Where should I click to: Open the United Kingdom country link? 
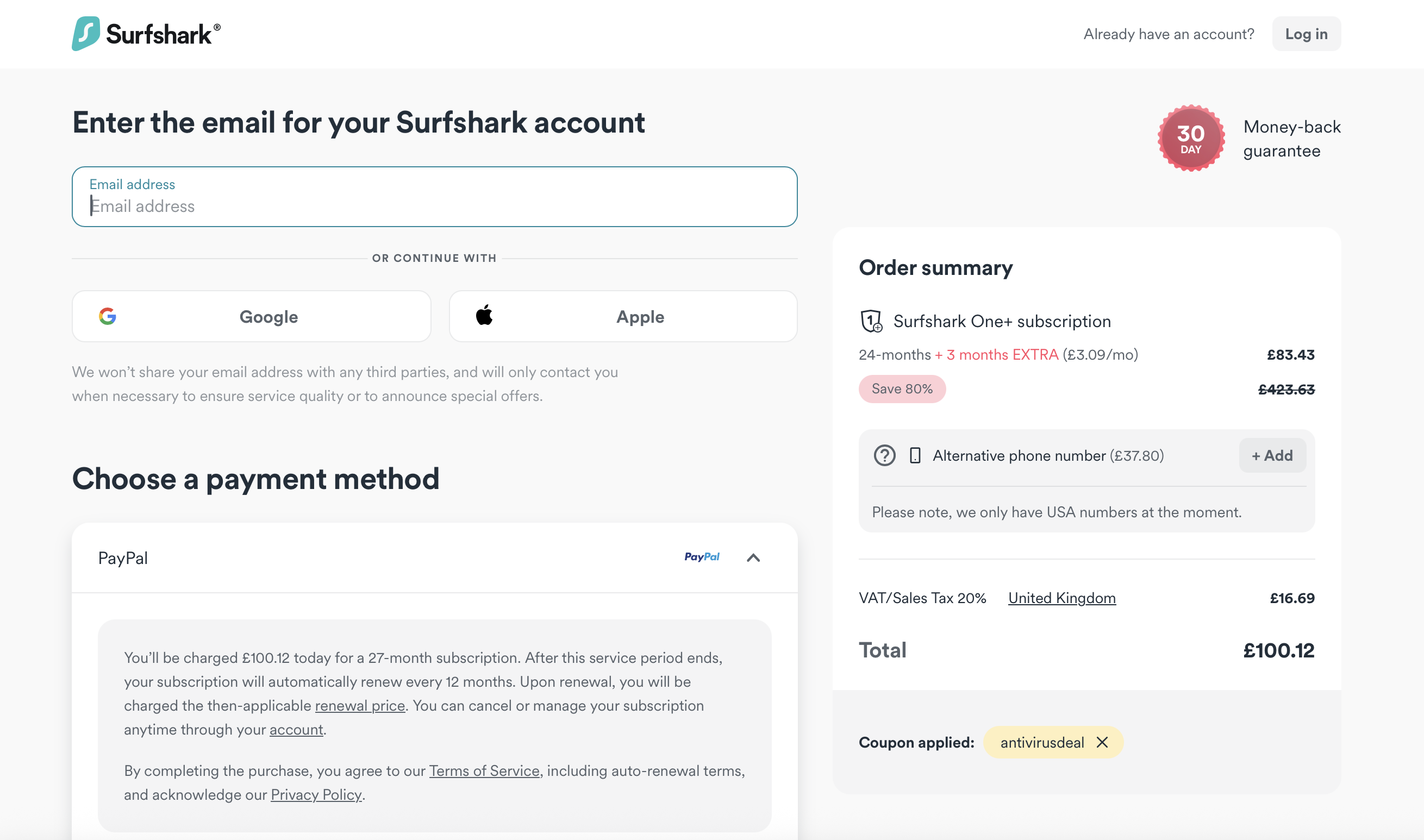click(1061, 598)
